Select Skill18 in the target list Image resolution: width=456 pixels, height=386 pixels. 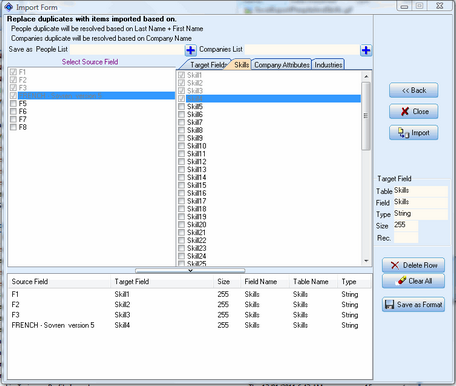click(x=197, y=209)
